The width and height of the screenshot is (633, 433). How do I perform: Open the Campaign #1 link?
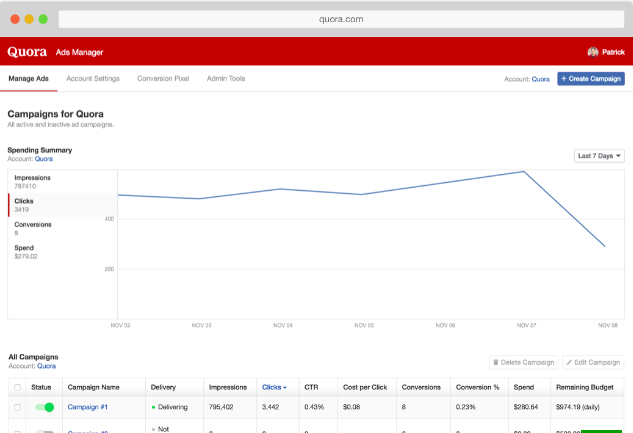[88, 407]
